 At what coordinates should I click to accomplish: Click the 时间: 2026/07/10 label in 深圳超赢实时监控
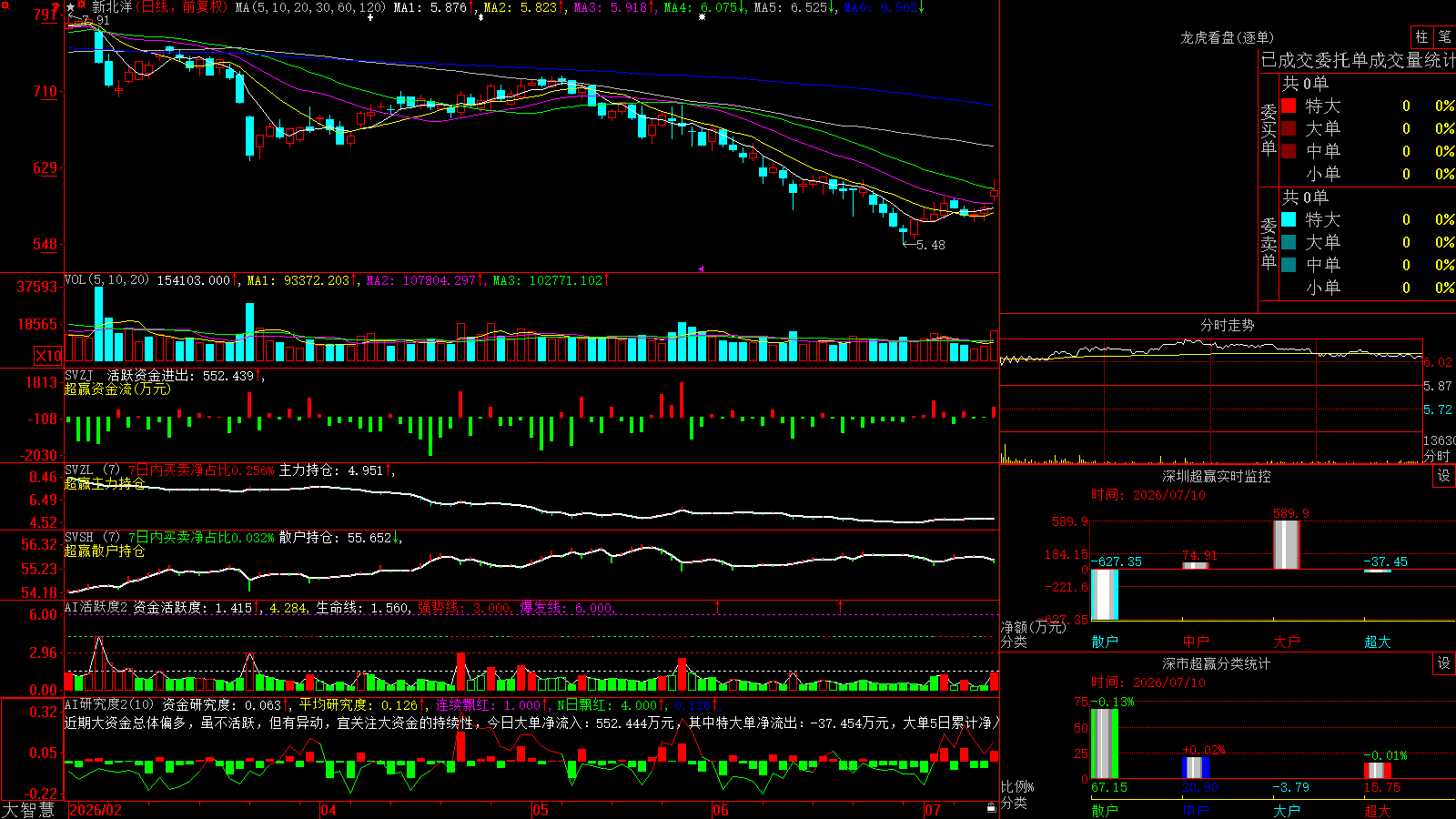(x=1148, y=495)
